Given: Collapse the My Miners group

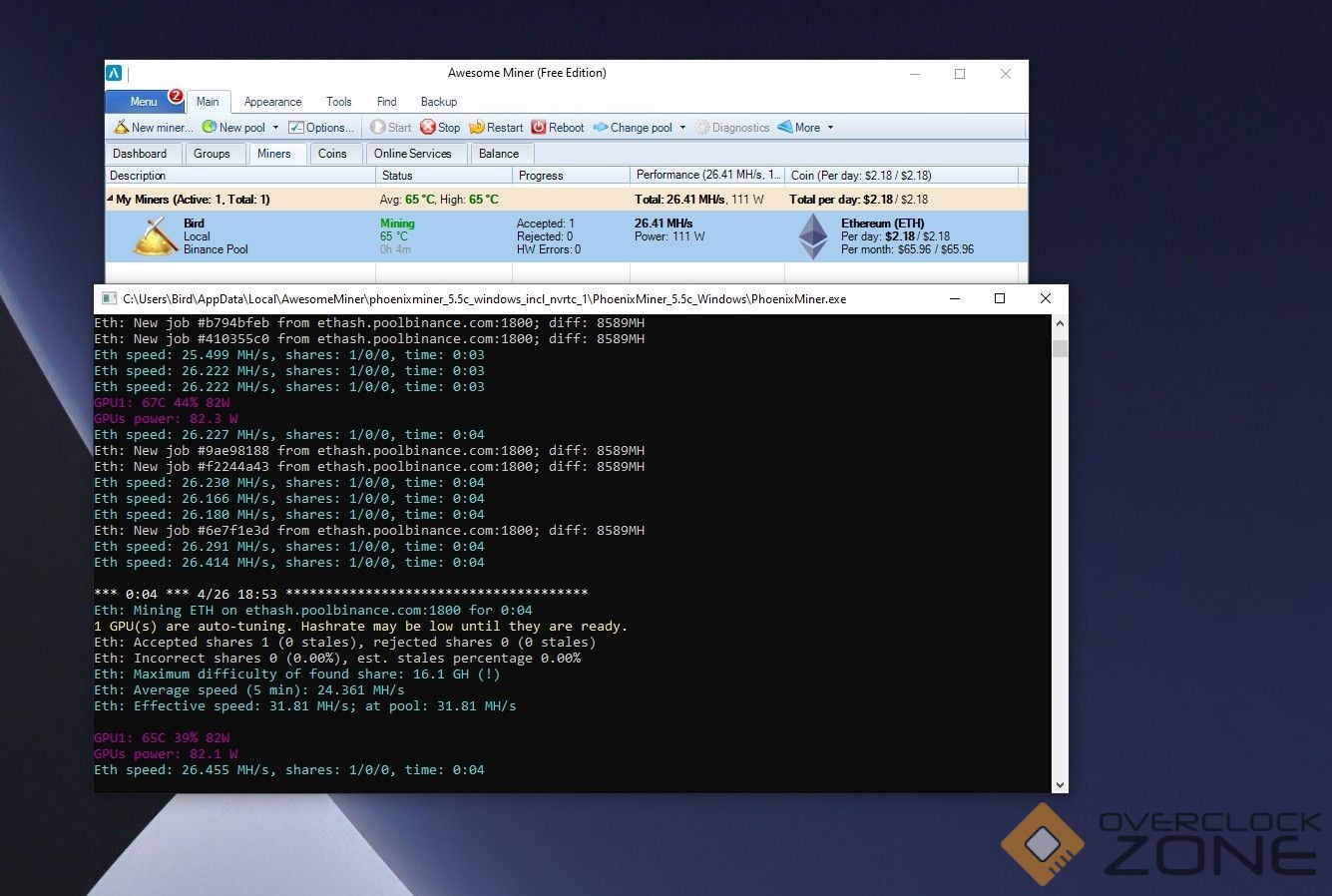Looking at the screenshot, I should pos(111,199).
